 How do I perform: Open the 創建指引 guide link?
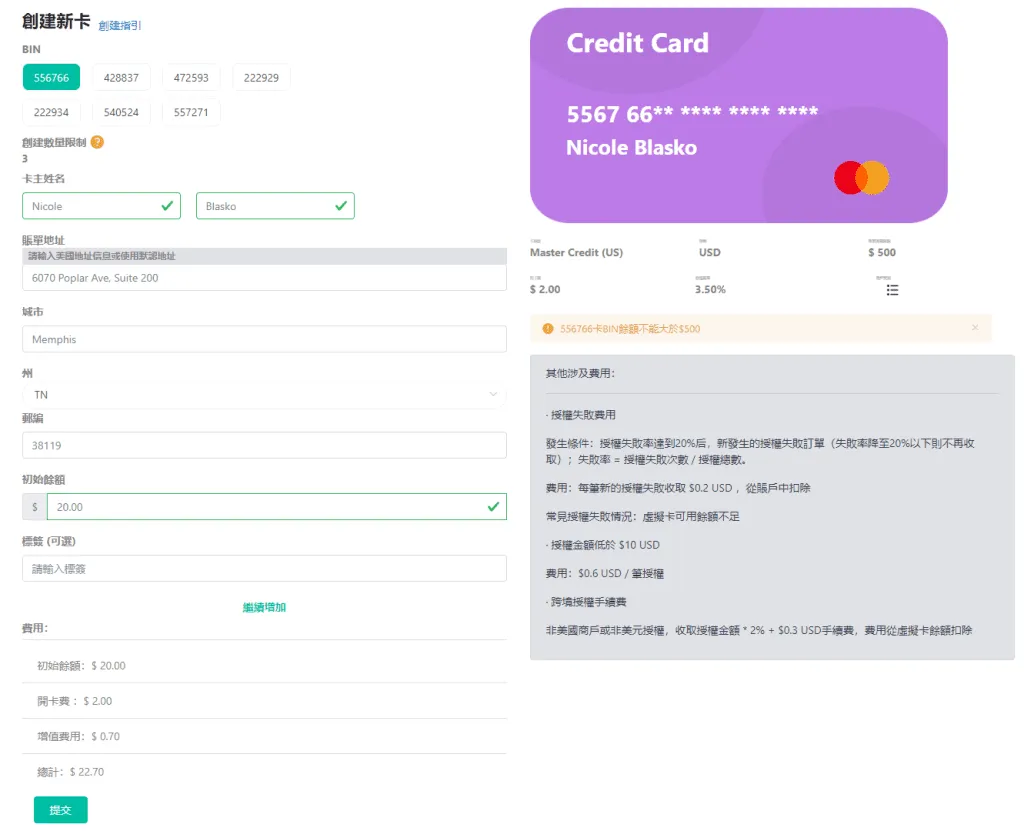(x=120, y=25)
